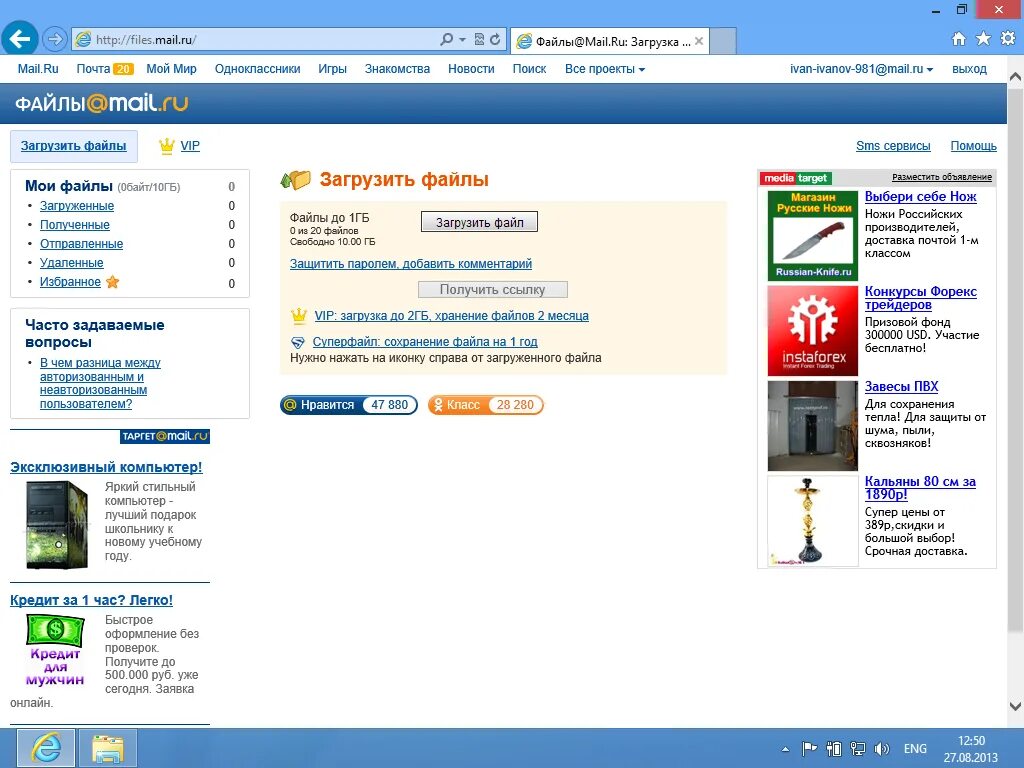
Task: Click the Получить ссылку button
Action: point(492,289)
